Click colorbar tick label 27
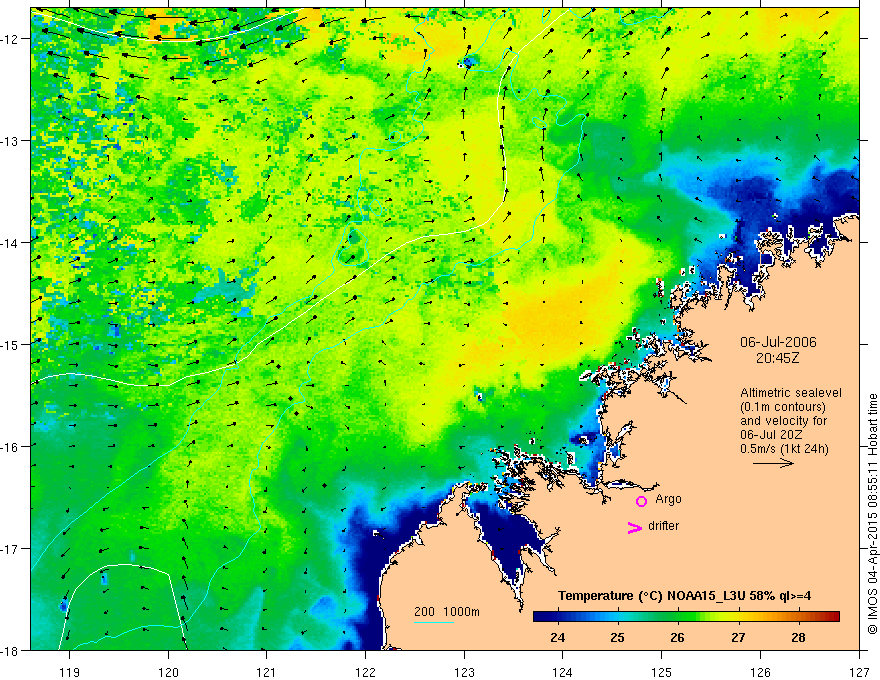880x680 pixels. (738, 637)
